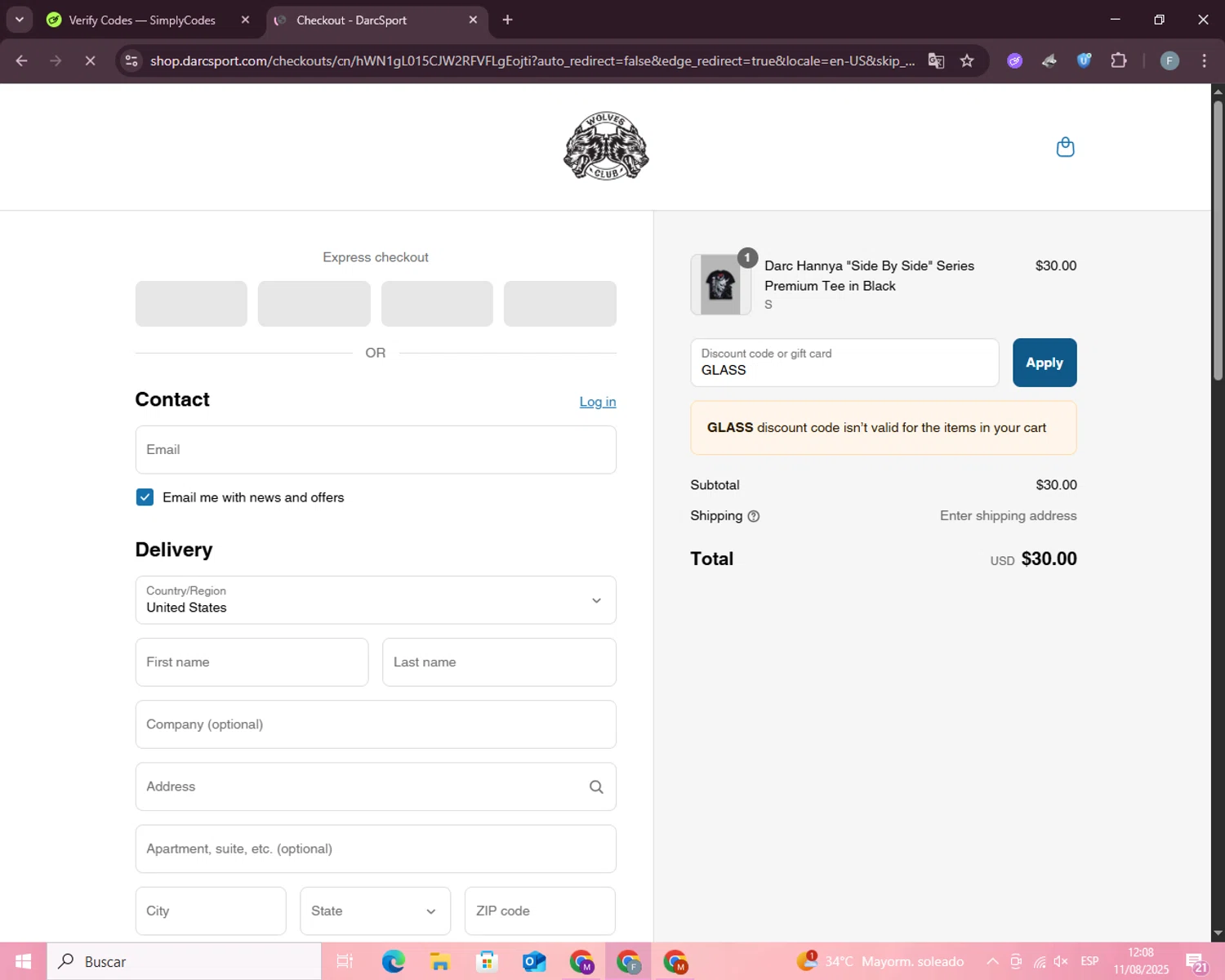Click the Darc Hannya tee product thumbnail
Image resolution: width=1225 pixels, height=980 pixels.
[721, 285]
